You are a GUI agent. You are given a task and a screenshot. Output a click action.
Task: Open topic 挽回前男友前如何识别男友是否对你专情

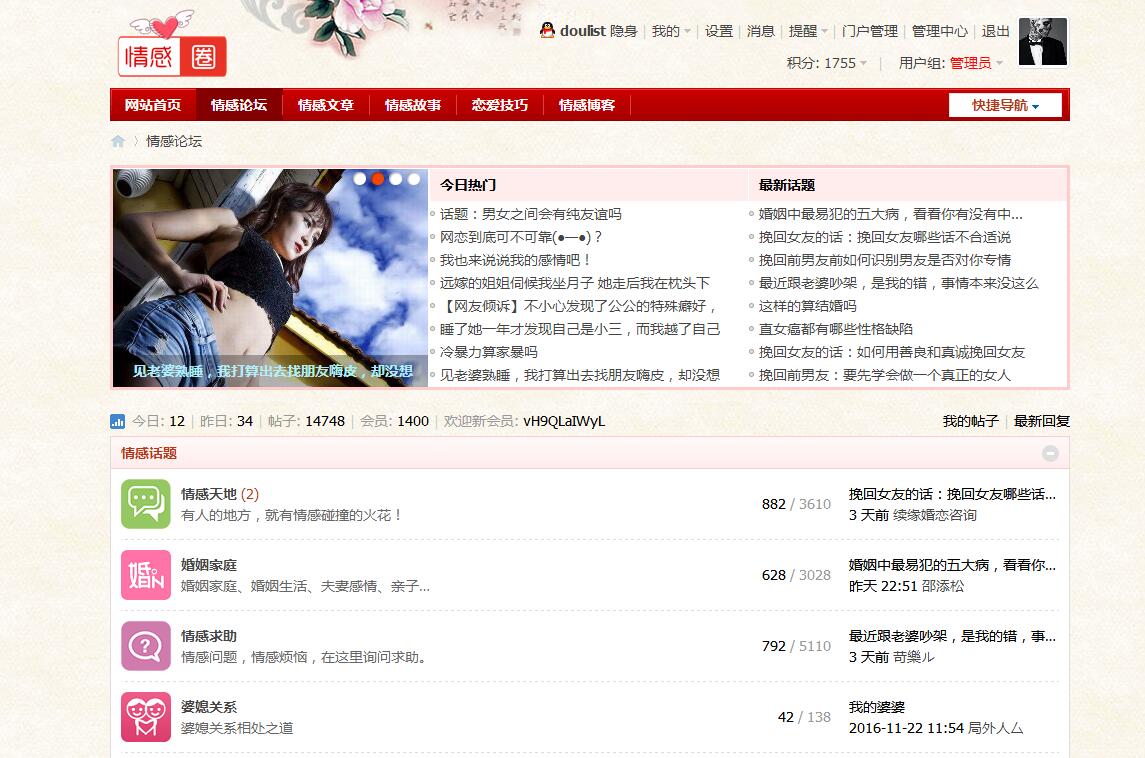[885, 260]
